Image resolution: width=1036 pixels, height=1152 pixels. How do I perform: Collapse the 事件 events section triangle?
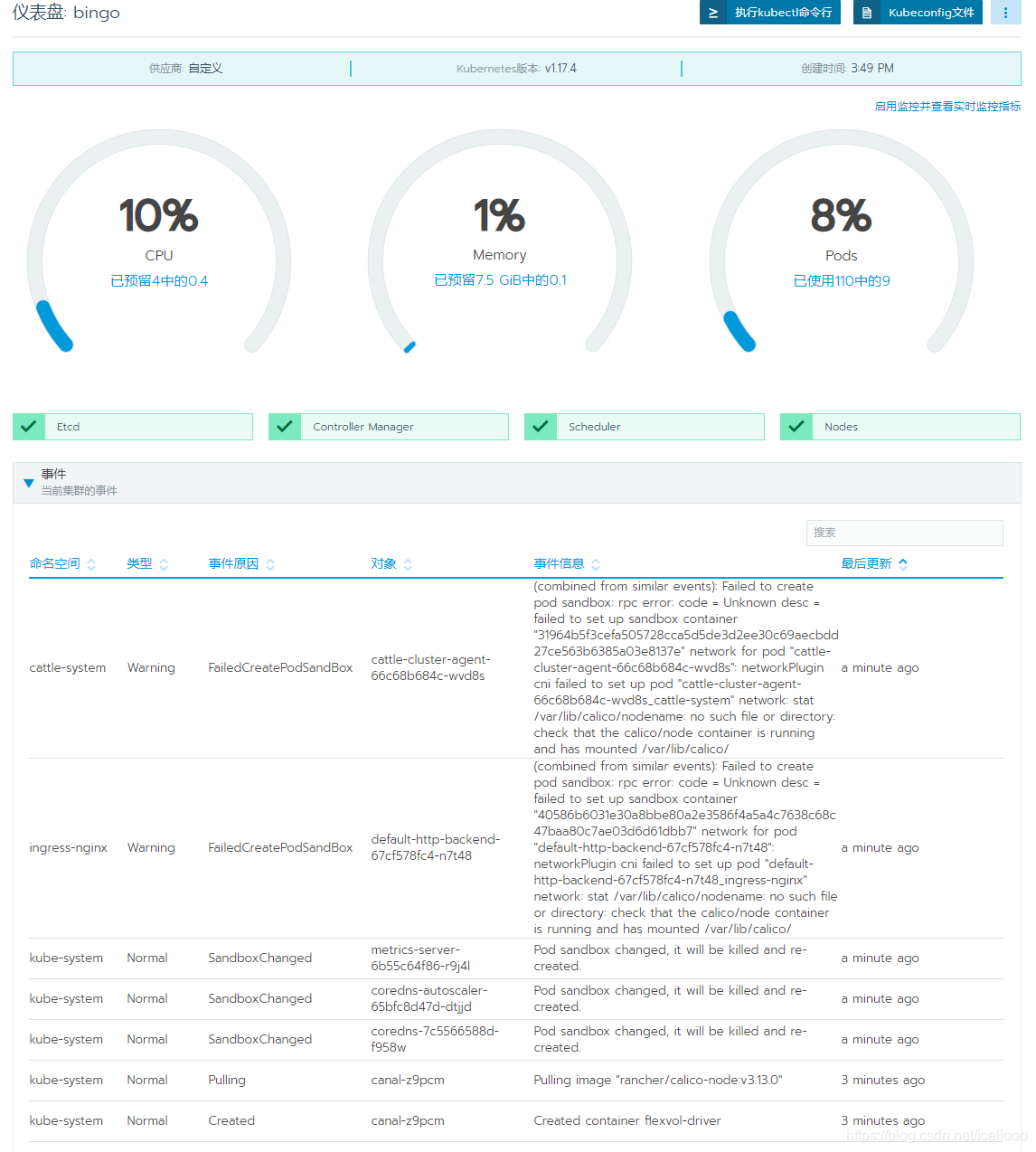28,484
